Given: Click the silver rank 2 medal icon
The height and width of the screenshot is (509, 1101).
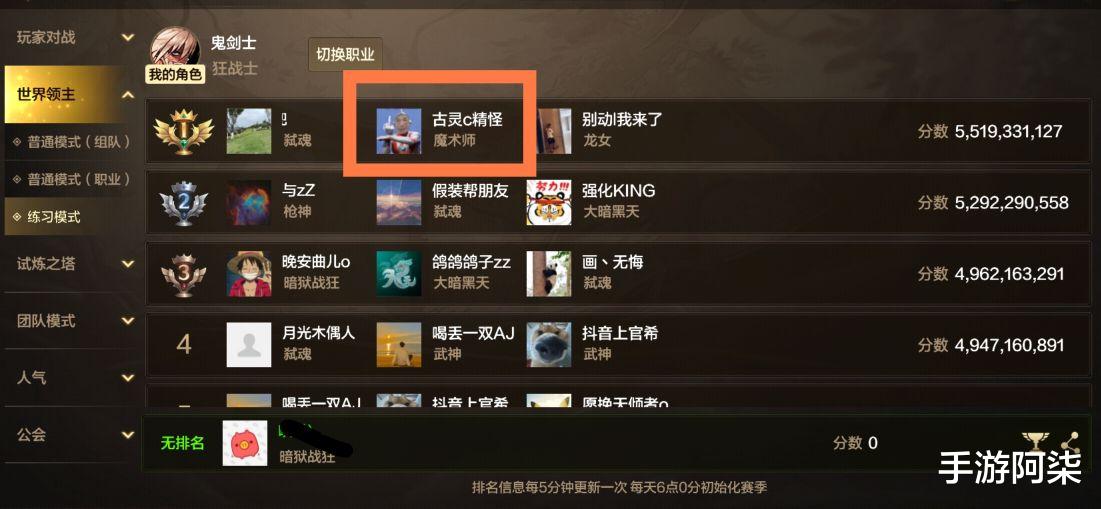Looking at the screenshot, I should click(183, 203).
